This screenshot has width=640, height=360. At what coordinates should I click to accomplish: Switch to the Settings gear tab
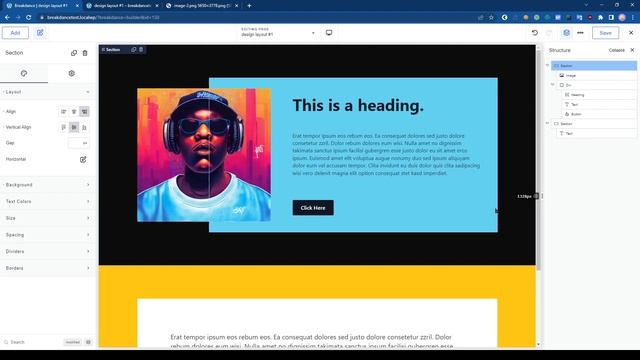(71, 73)
